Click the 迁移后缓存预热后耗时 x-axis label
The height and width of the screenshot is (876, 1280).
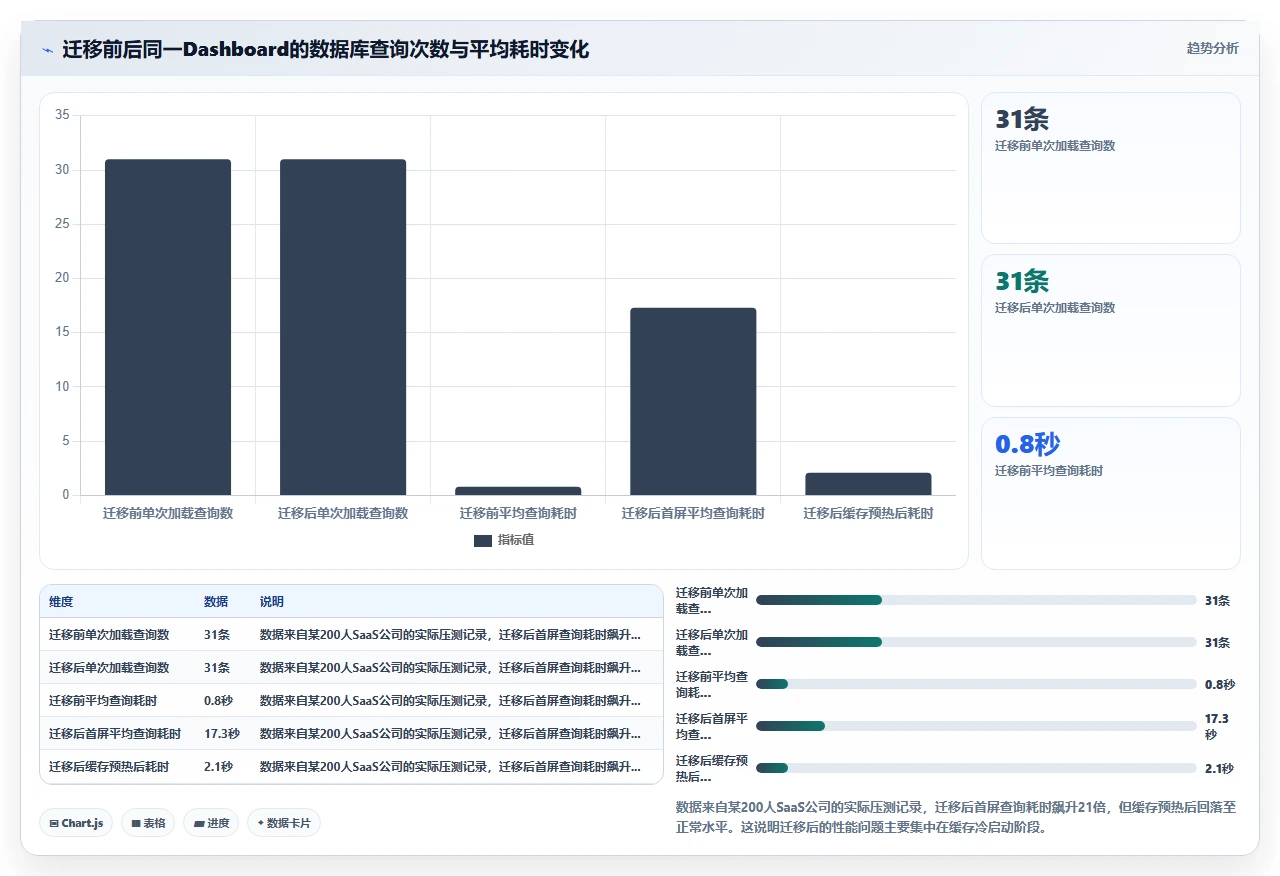coord(868,513)
